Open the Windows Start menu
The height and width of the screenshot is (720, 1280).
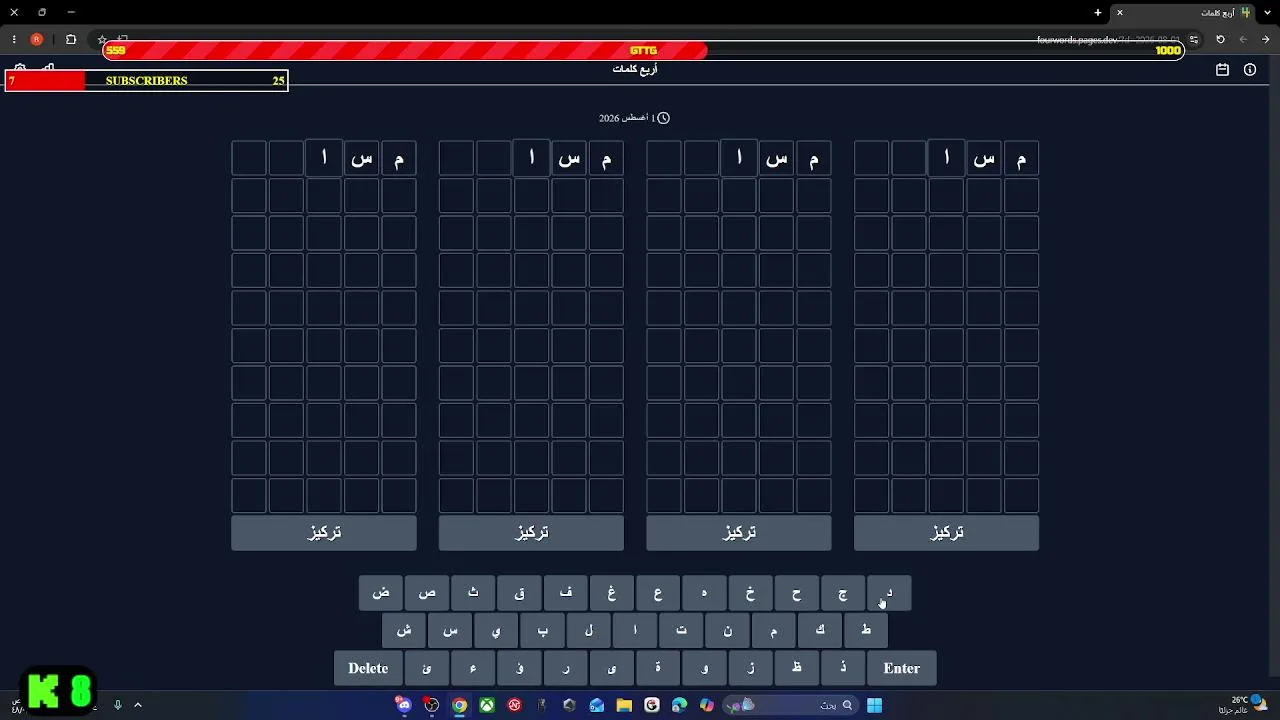click(874, 705)
